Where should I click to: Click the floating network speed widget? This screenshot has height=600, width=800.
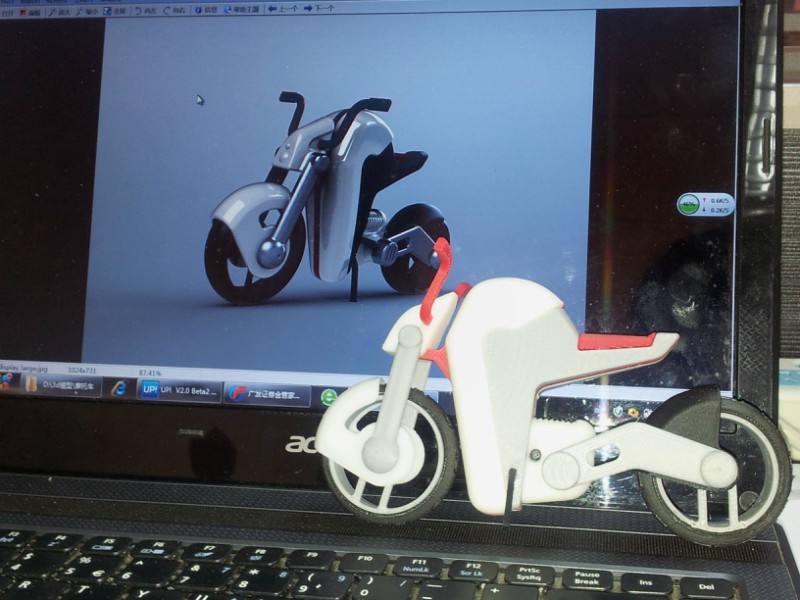point(705,205)
